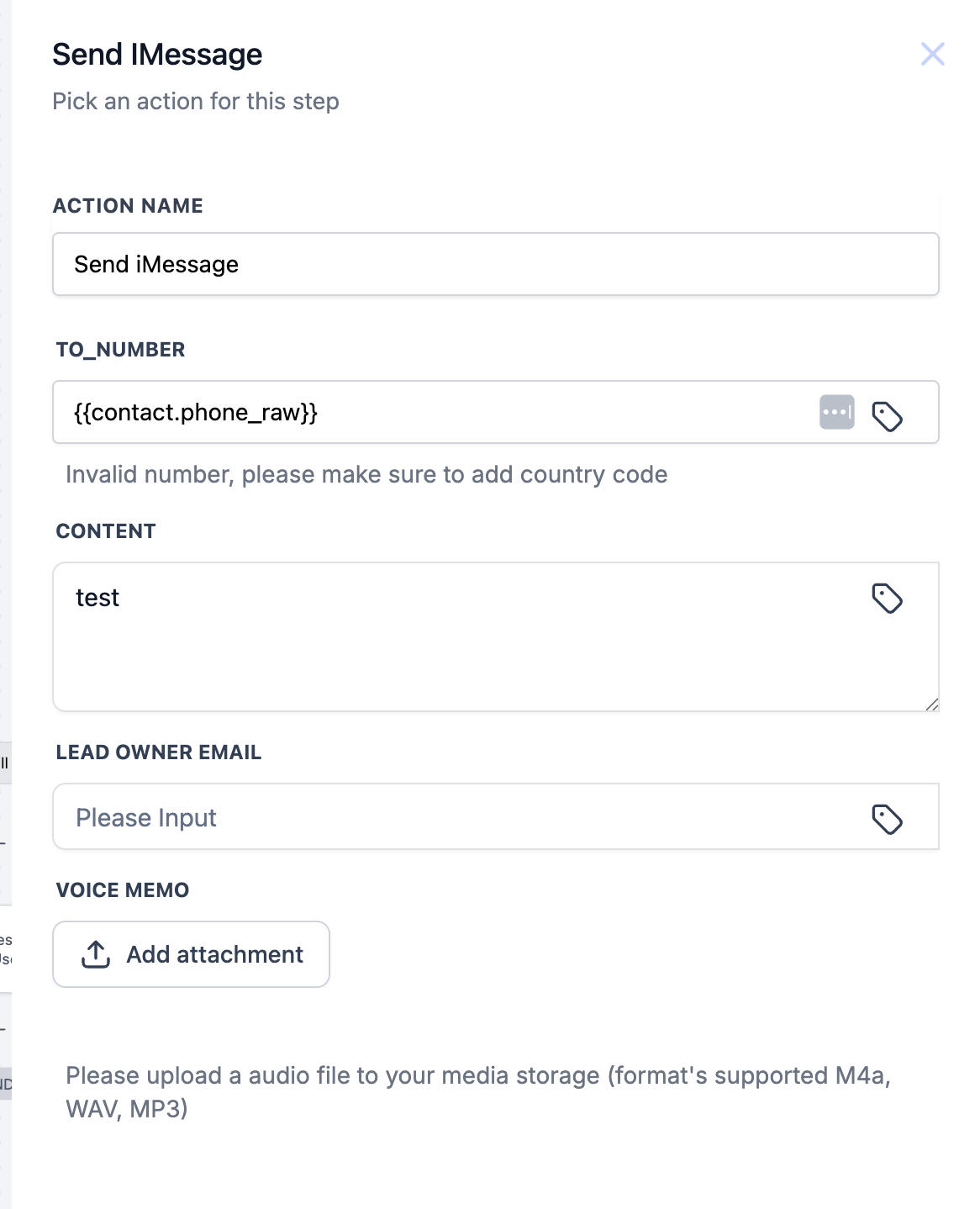Focus the Lead Owner Email input
The width and height of the screenshot is (980, 1209).
click(454, 817)
